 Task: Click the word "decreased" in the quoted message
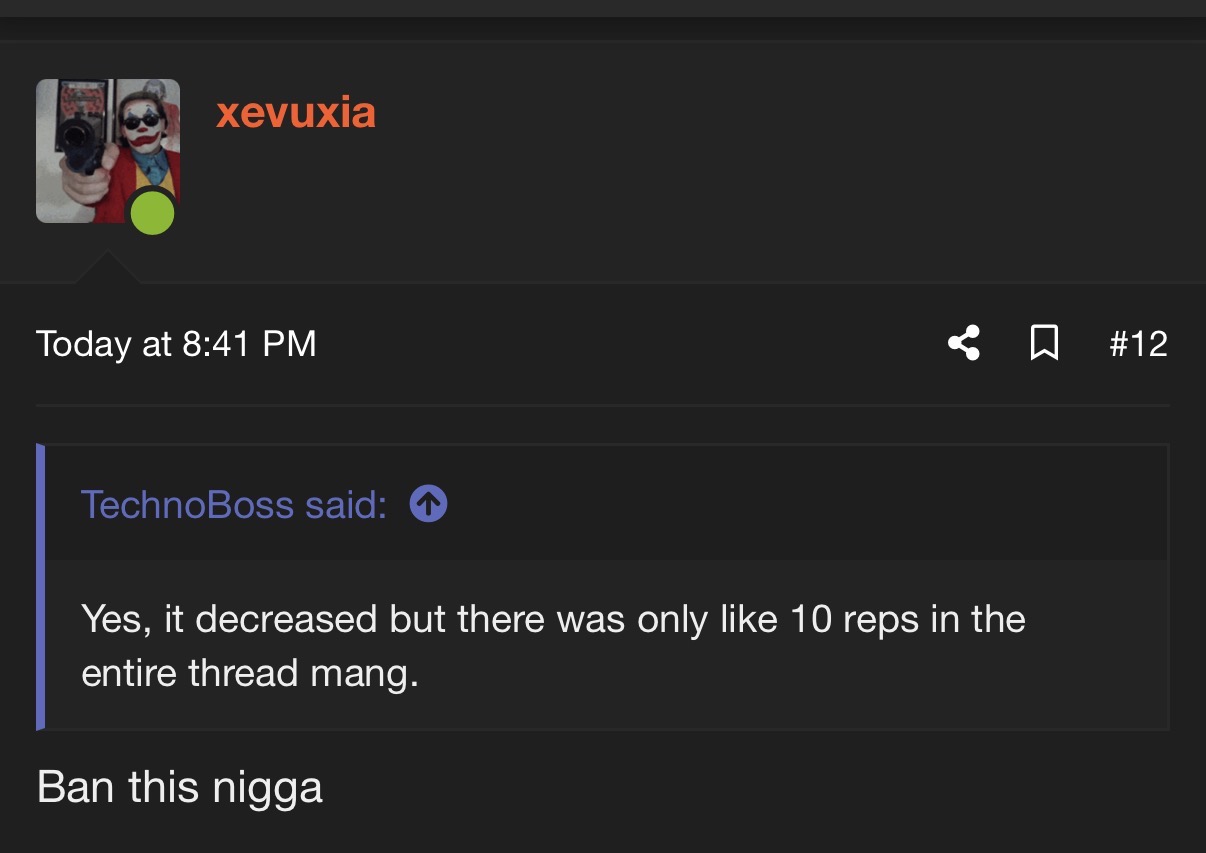click(x=286, y=619)
